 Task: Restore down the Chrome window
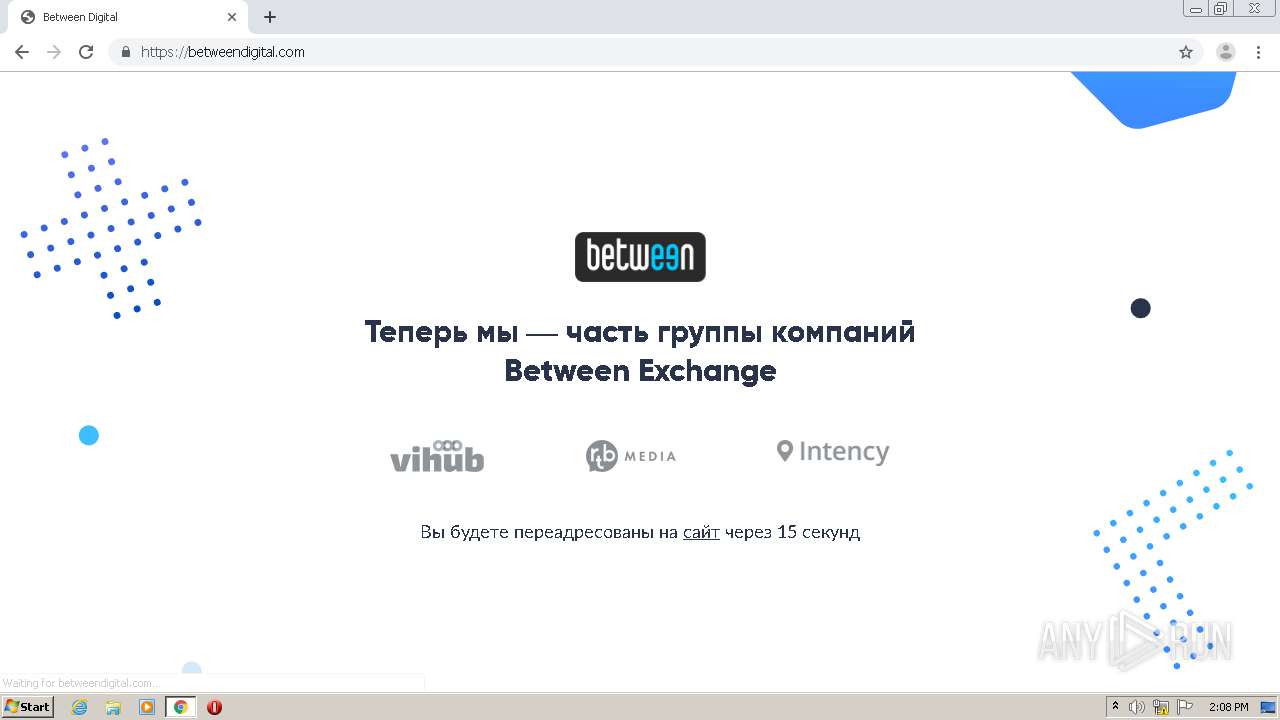click(1221, 9)
